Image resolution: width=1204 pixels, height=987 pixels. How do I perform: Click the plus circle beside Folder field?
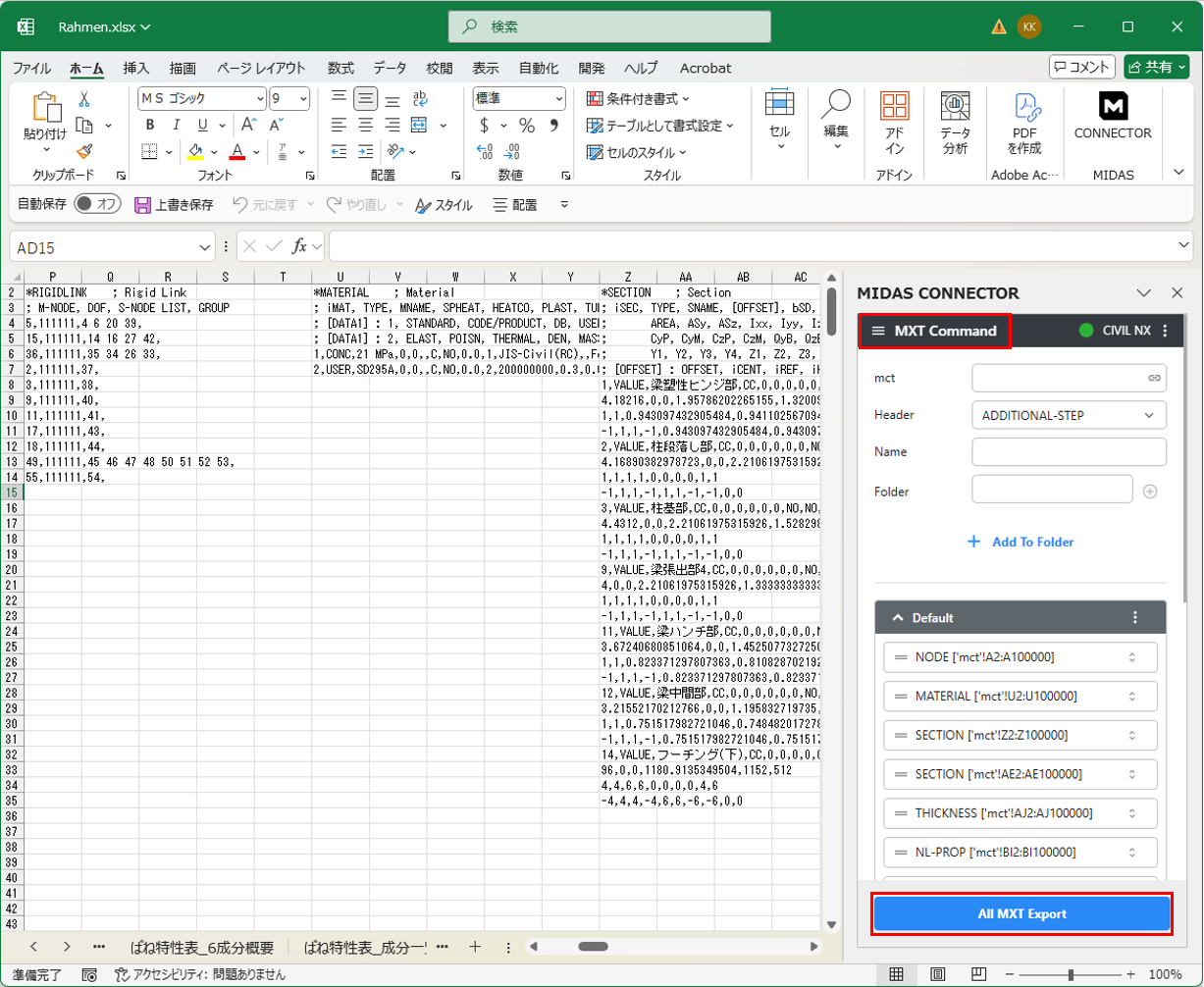1150,491
